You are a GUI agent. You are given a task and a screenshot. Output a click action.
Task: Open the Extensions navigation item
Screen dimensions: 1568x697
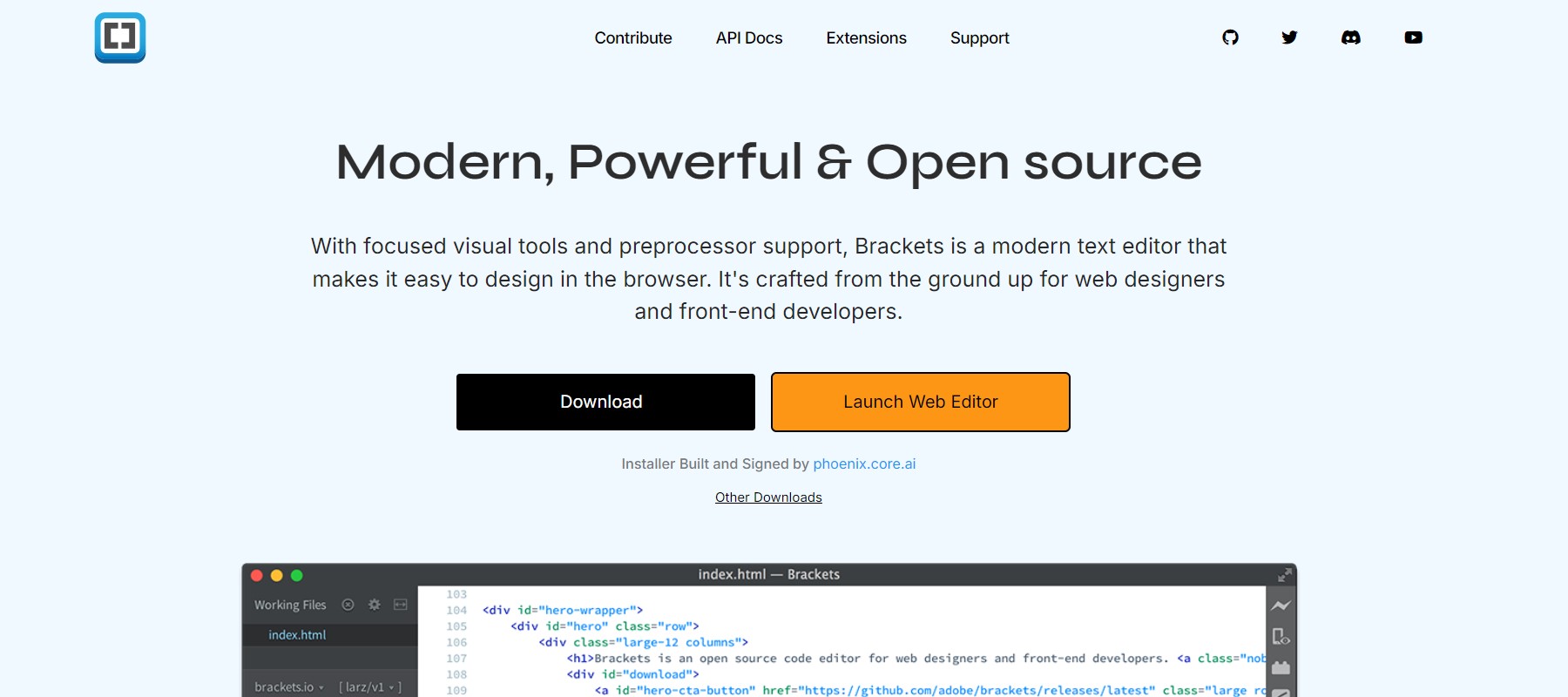pos(866,38)
